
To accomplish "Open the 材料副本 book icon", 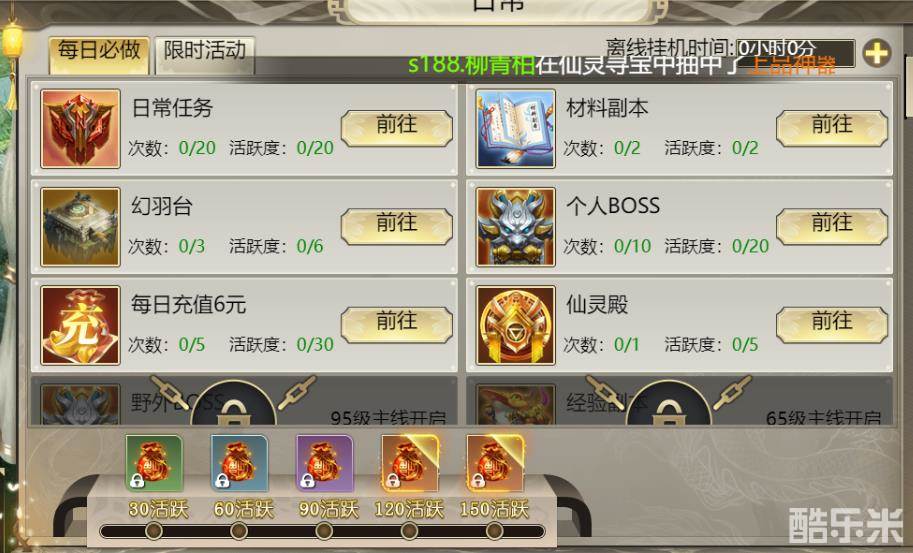I will pyautogui.click(x=515, y=129).
